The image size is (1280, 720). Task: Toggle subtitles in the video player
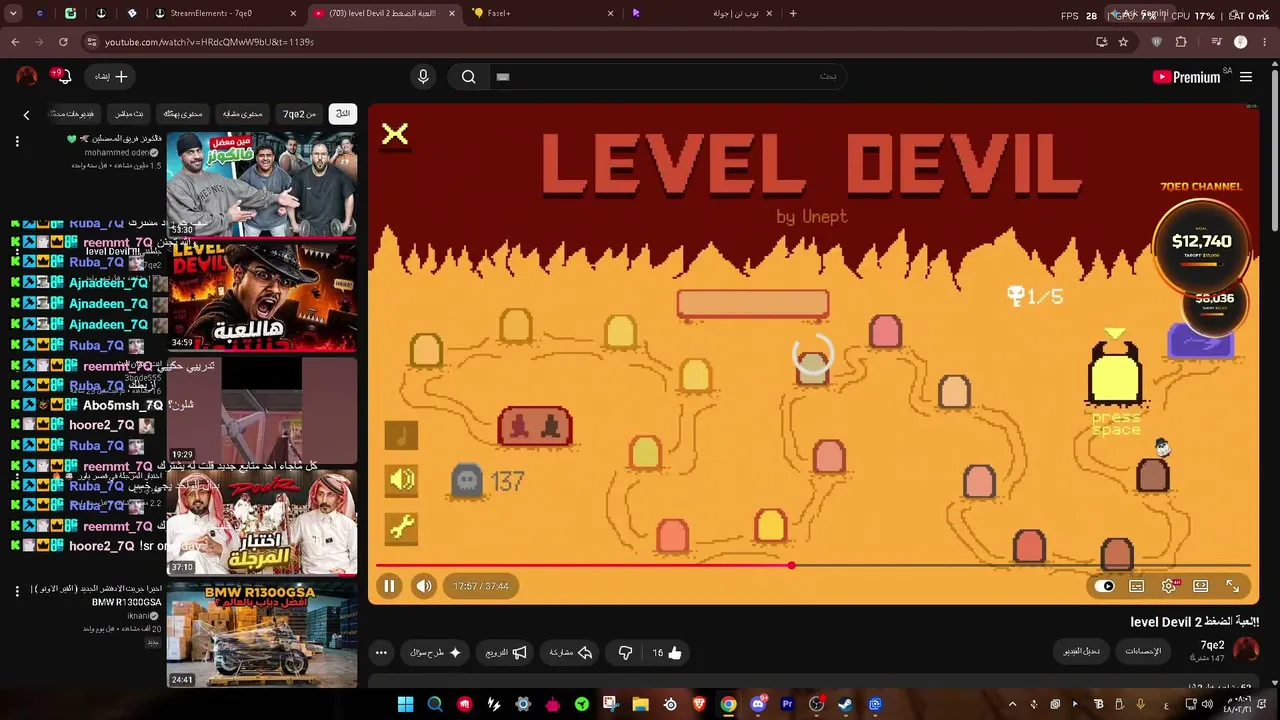click(x=1137, y=586)
